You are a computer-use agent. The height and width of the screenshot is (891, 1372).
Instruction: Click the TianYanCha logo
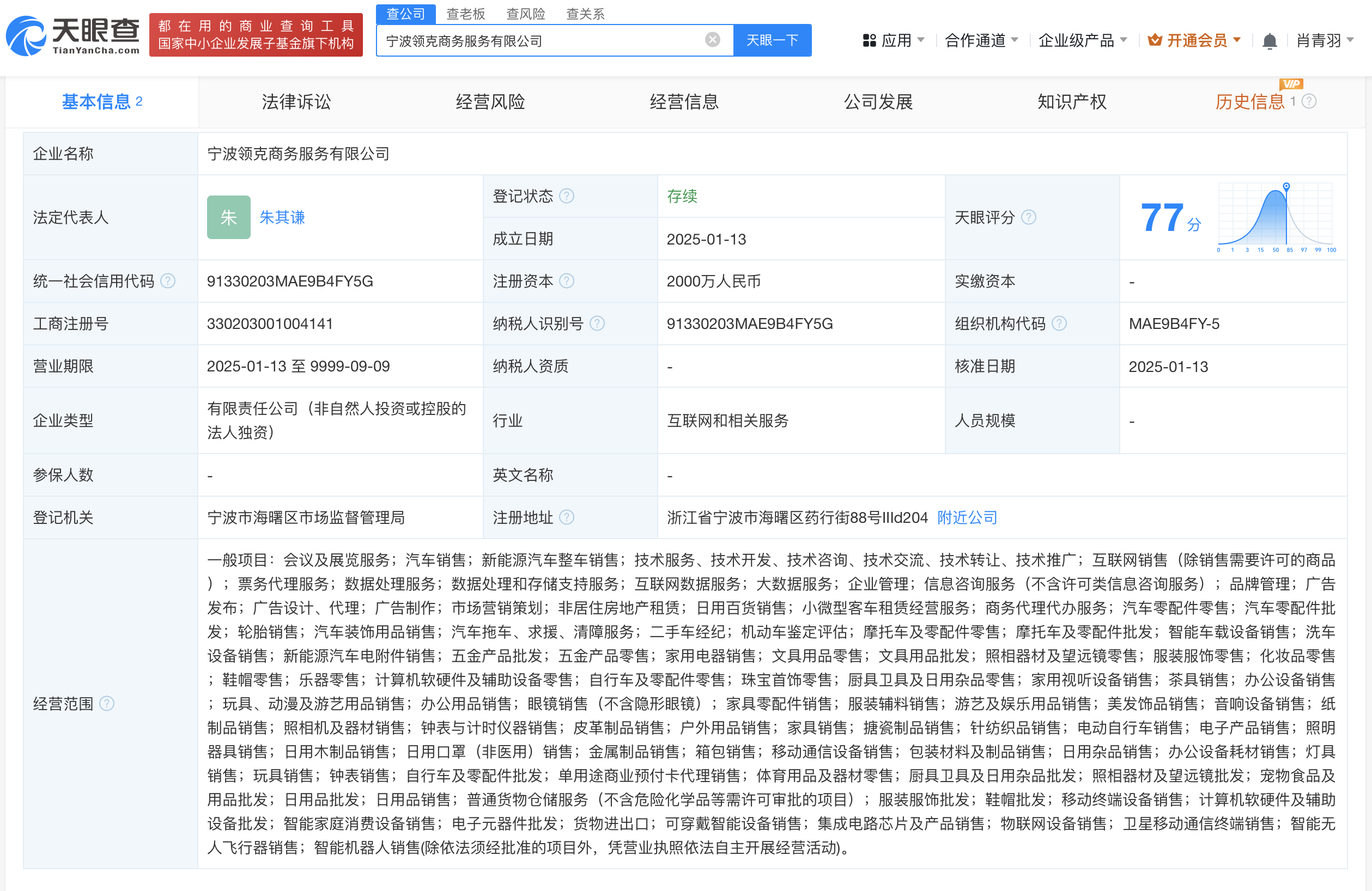pos(72,36)
